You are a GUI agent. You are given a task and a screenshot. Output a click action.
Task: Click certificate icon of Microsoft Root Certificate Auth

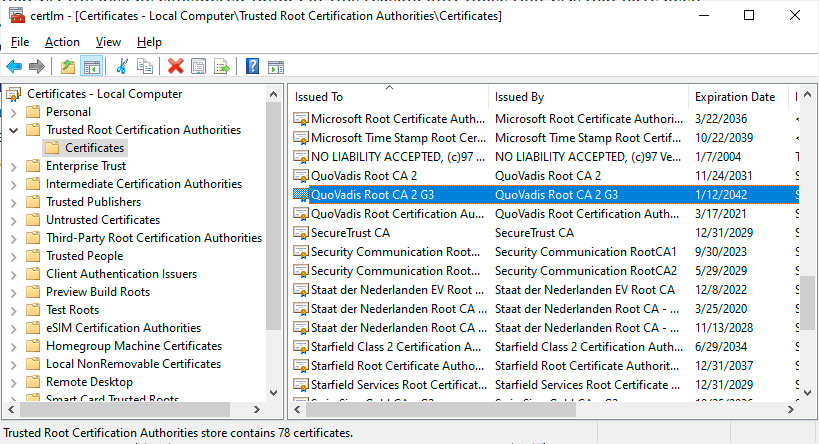point(301,119)
